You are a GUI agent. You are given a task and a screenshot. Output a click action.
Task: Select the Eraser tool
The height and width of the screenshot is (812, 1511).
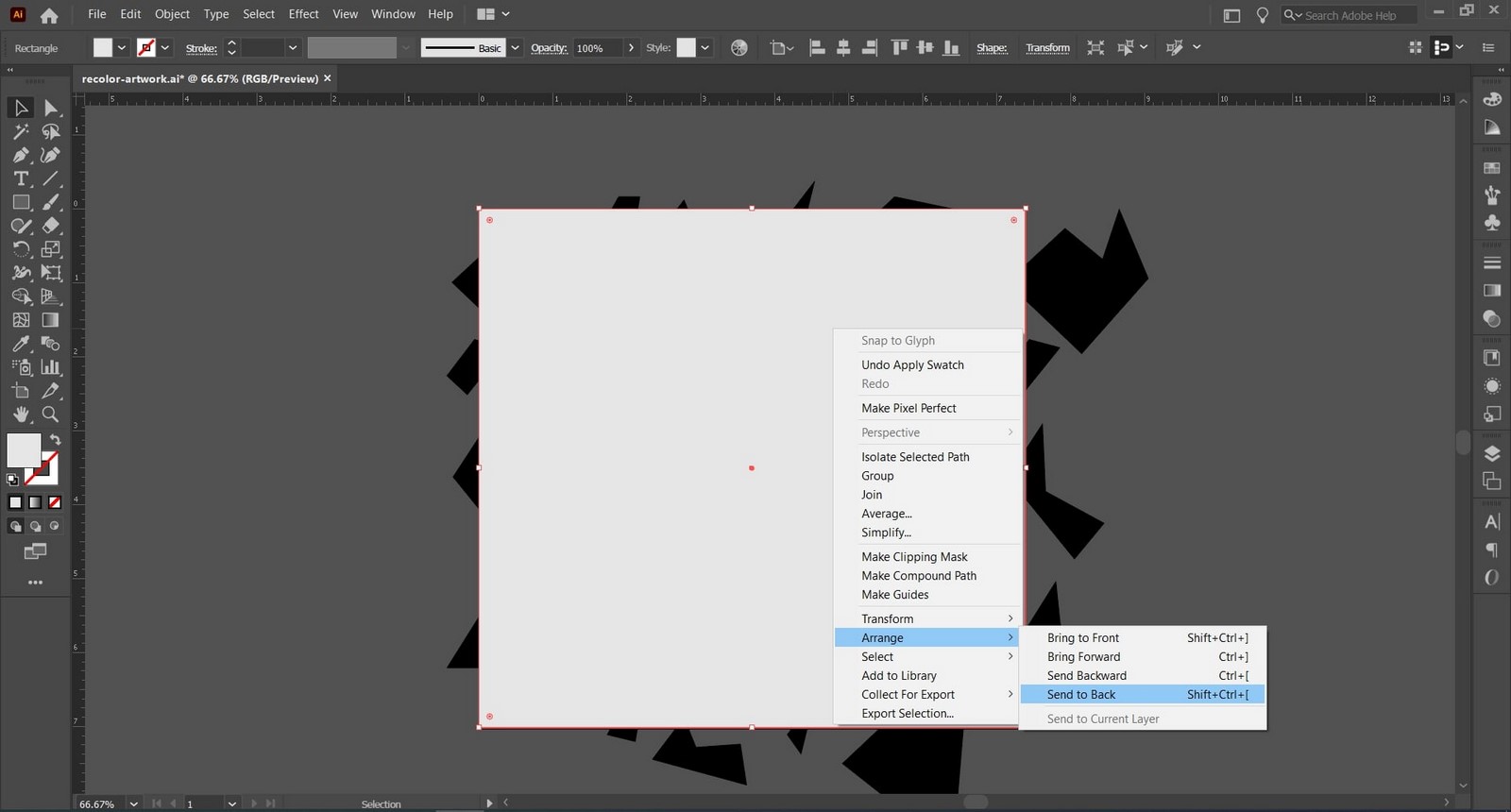[x=51, y=226]
